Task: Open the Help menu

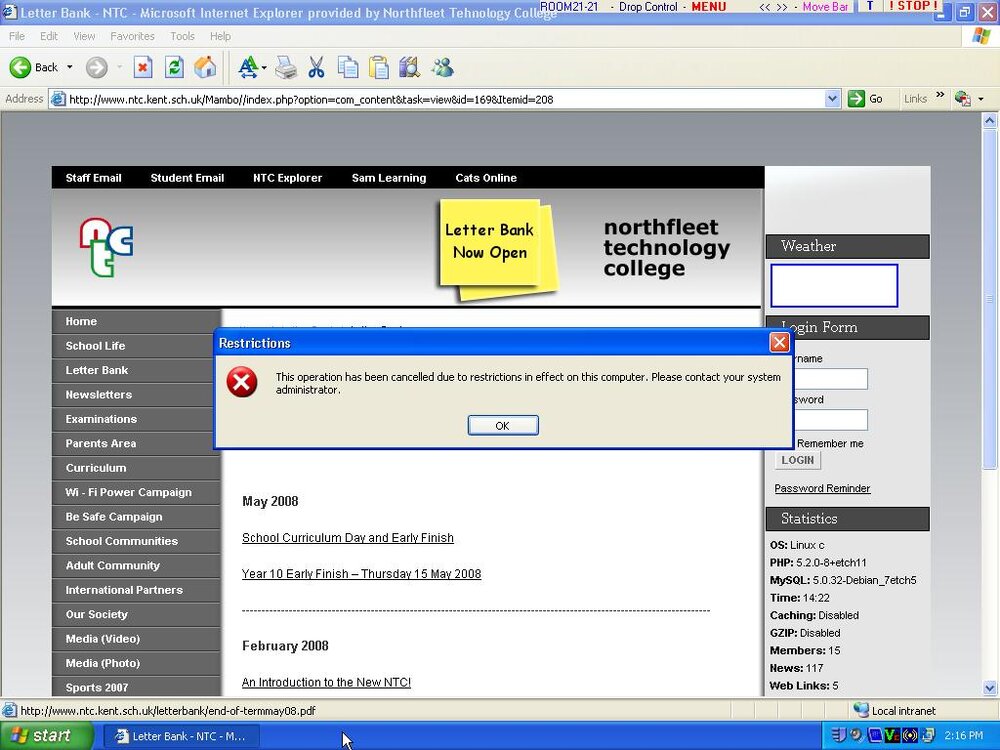Action: [220, 36]
